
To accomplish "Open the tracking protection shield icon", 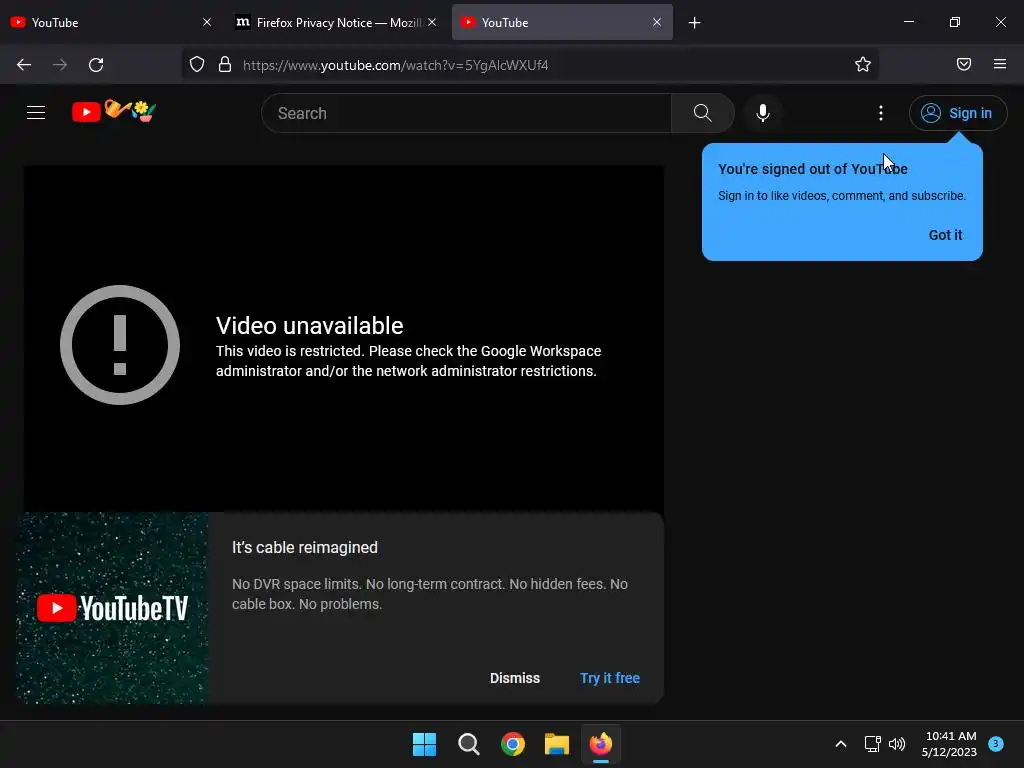I will [197, 65].
